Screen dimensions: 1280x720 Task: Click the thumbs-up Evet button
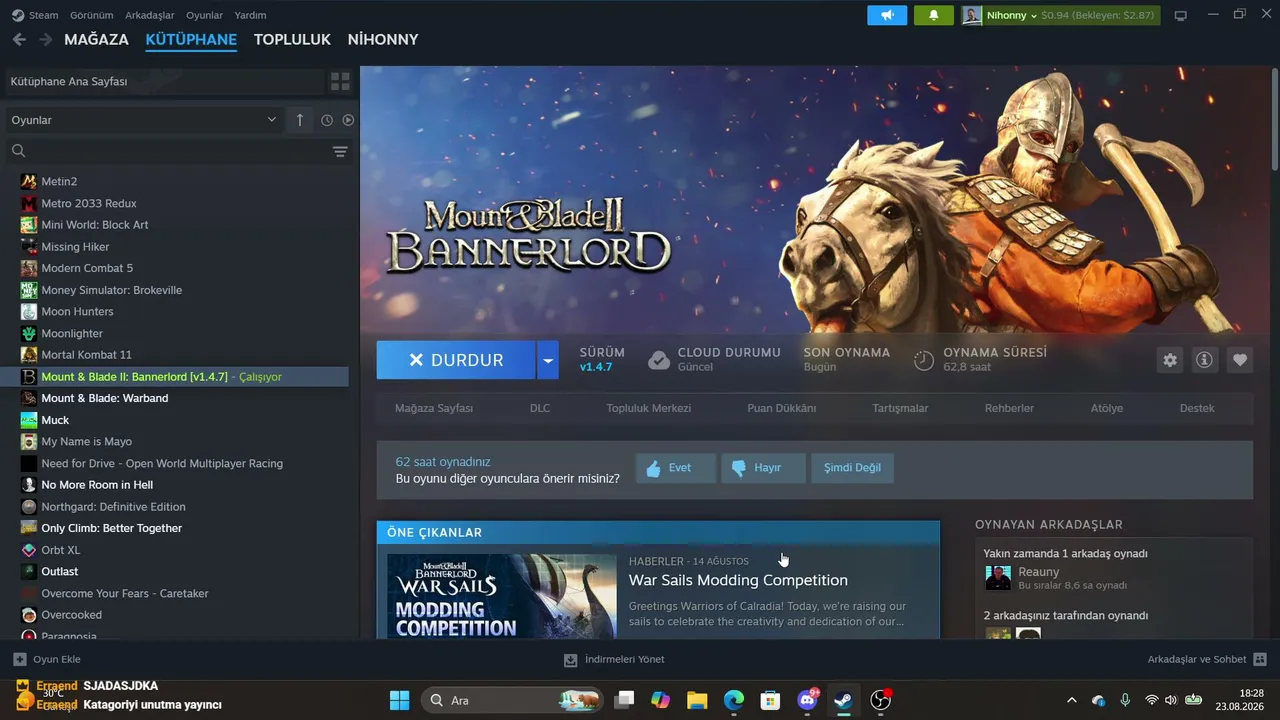point(675,468)
